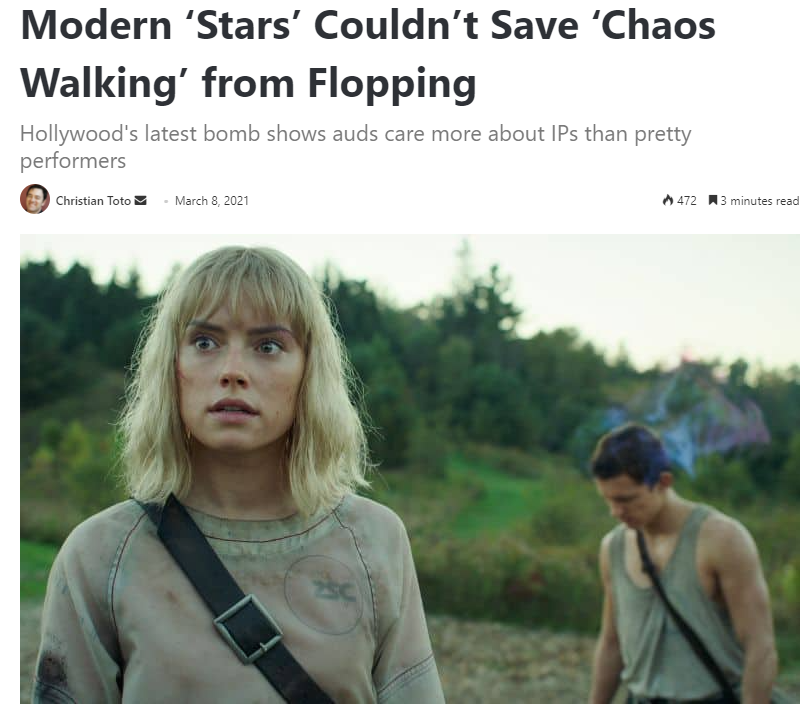Click the blonde woman's face in photo
The height and width of the screenshot is (717, 810).
(239, 380)
